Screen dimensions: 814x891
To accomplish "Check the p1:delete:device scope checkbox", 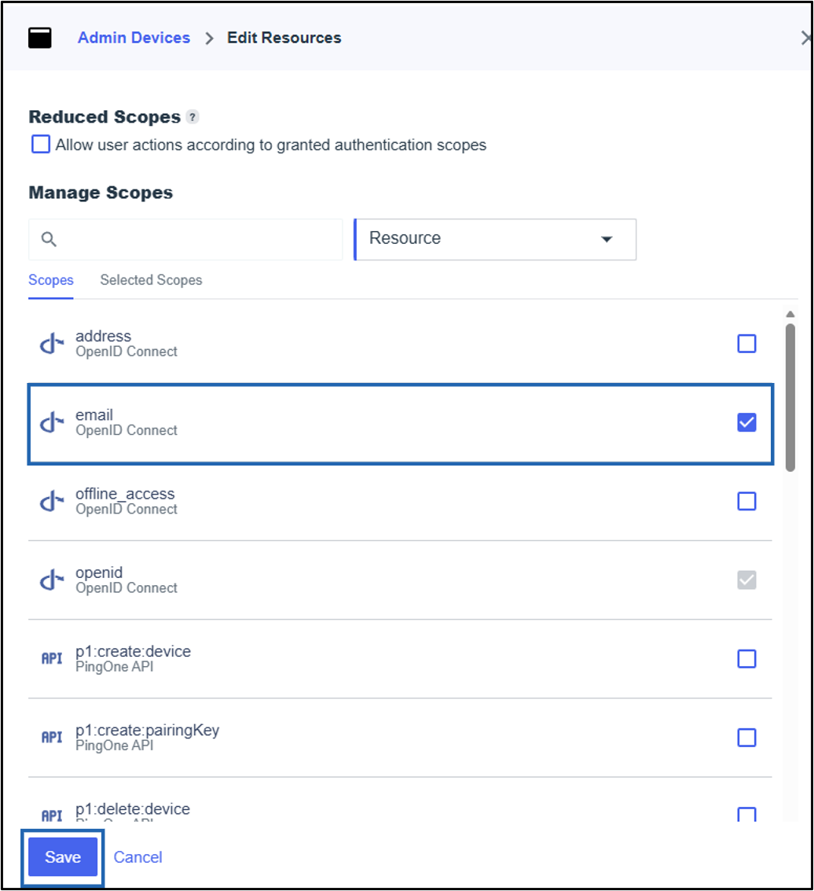I will [x=746, y=815].
